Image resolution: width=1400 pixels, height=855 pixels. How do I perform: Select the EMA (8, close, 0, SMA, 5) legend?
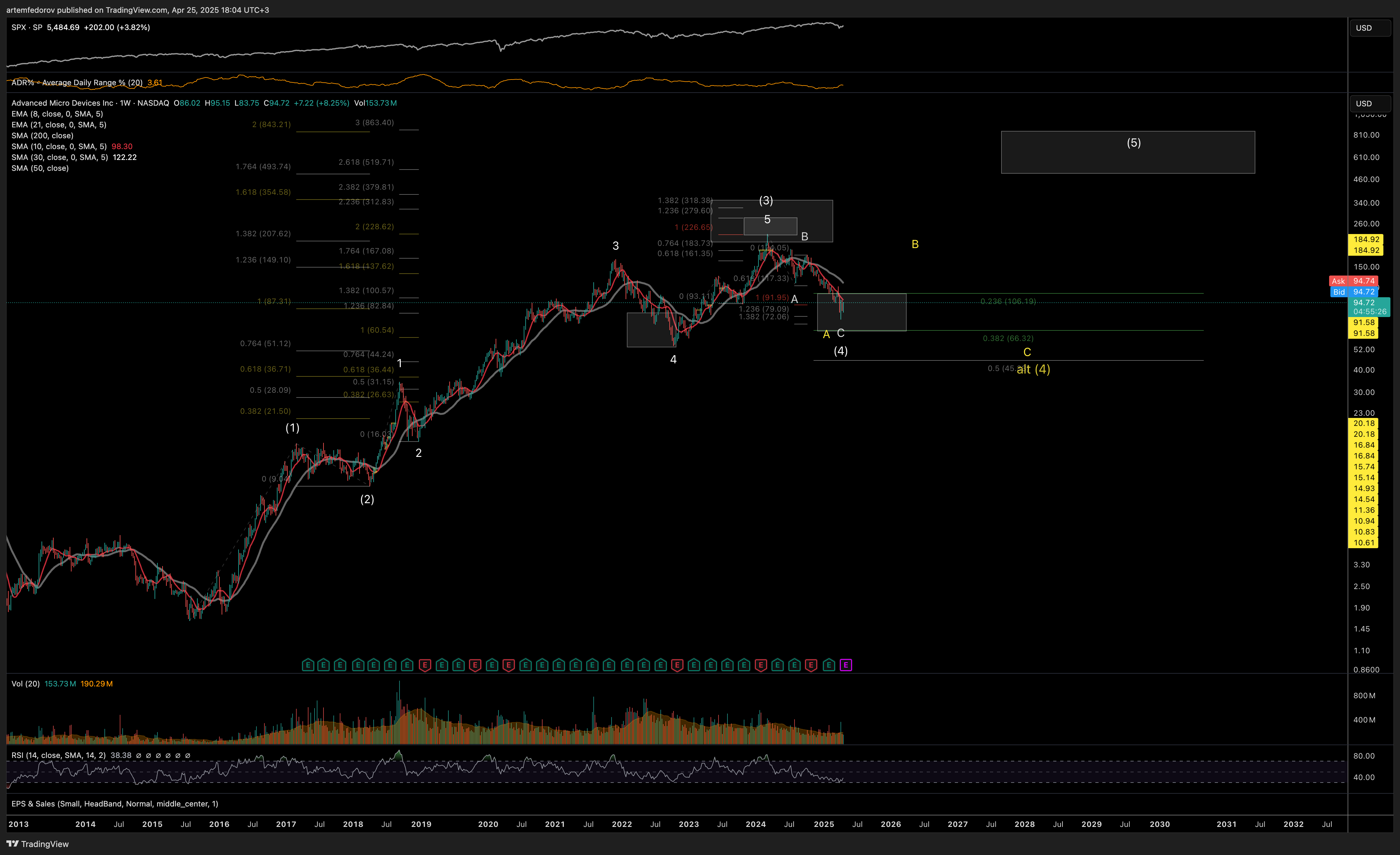pyautogui.click(x=57, y=114)
